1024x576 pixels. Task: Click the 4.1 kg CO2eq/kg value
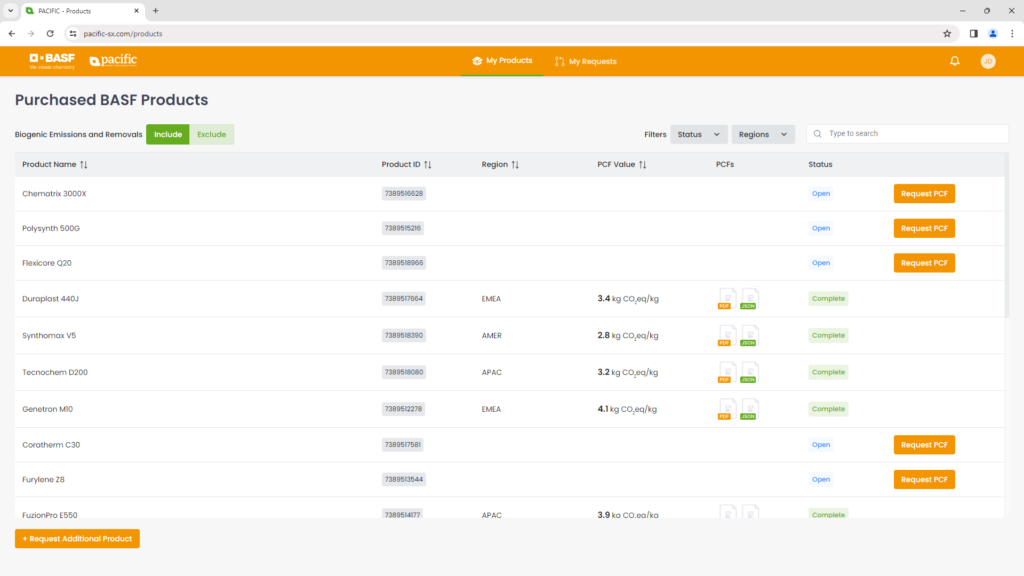coord(627,409)
